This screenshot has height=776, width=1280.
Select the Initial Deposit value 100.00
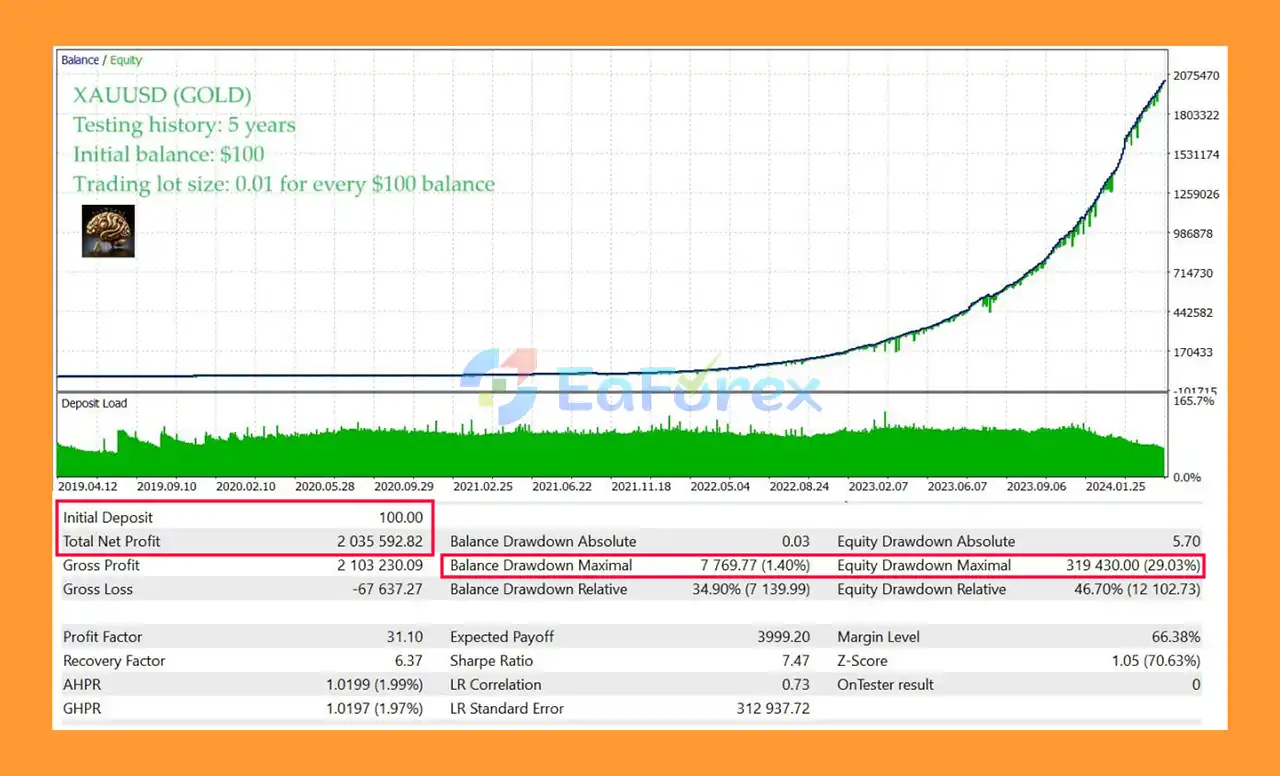(400, 518)
